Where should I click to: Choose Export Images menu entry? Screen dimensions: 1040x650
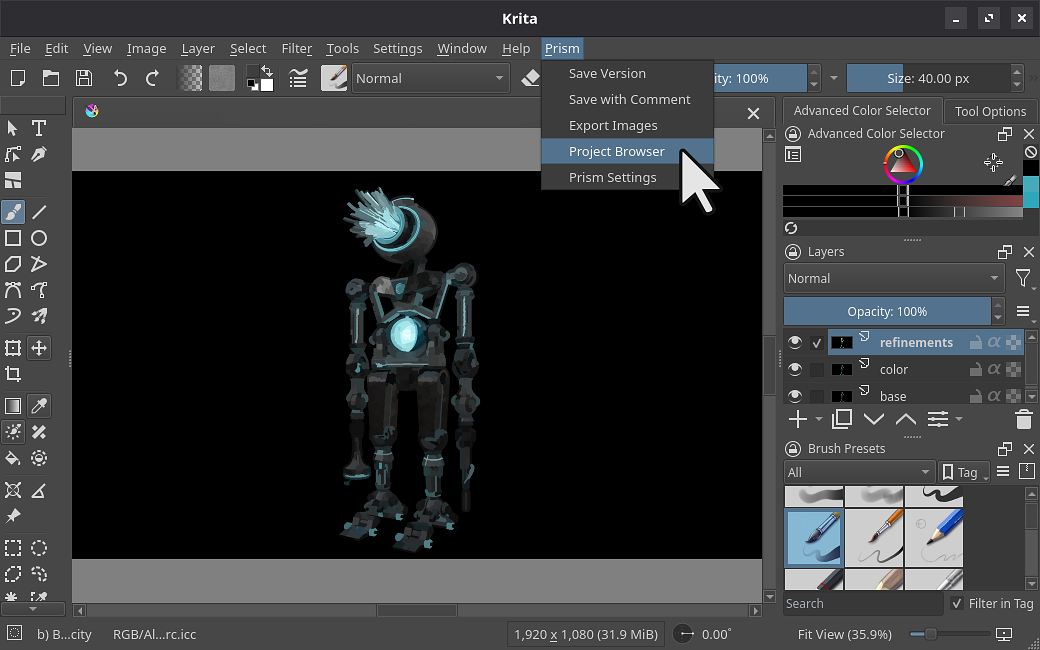coord(627,125)
